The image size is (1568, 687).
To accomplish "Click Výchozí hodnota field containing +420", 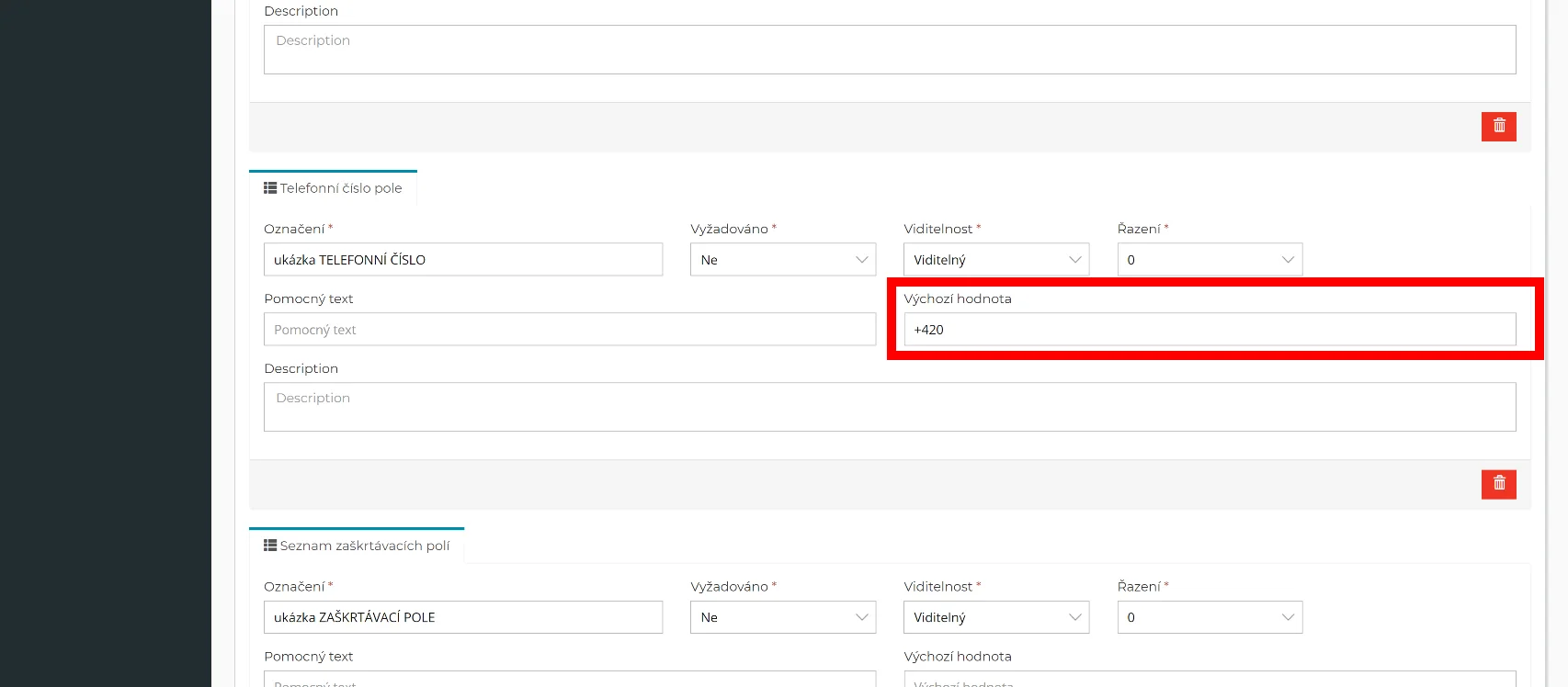I will tap(1209, 330).
